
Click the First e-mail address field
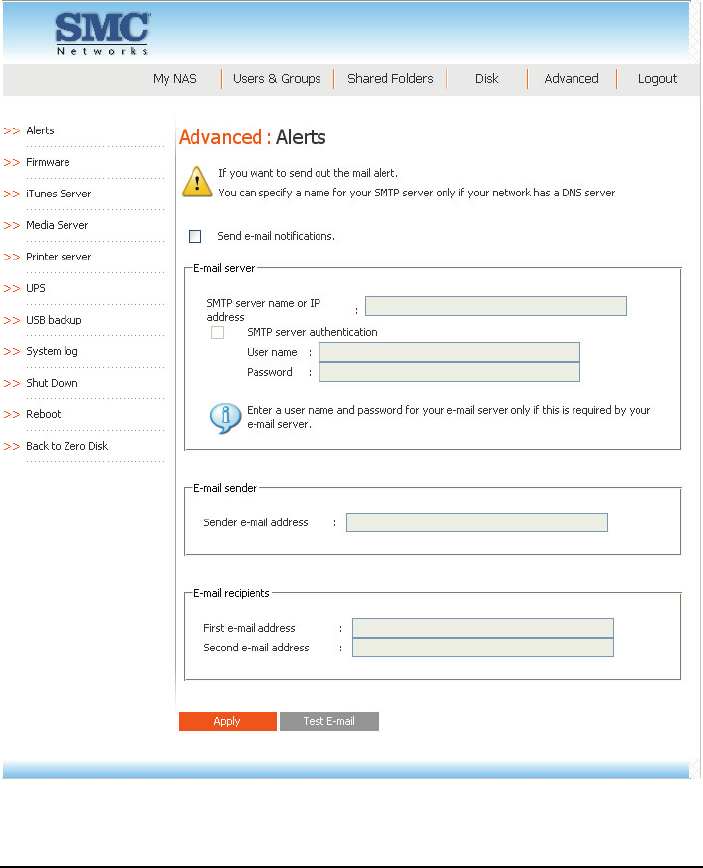pos(483,628)
